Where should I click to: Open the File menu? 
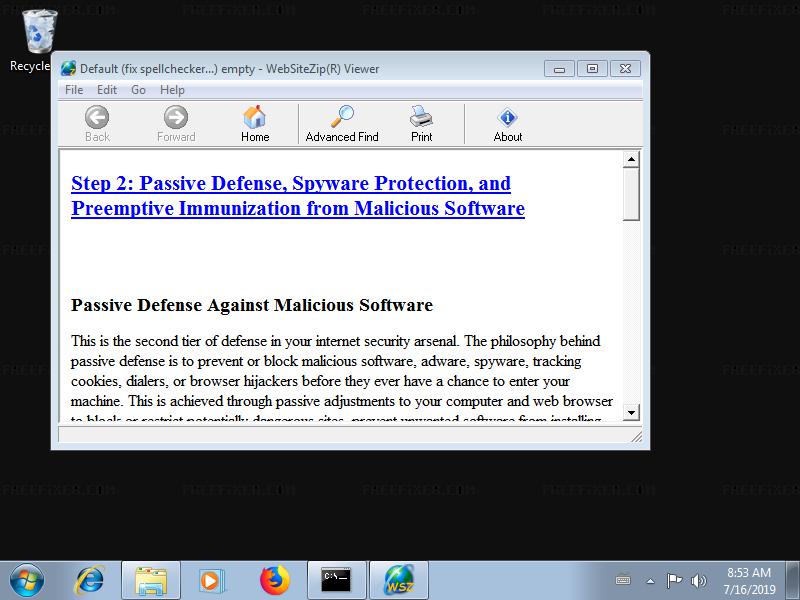pyautogui.click(x=74, y=90)
